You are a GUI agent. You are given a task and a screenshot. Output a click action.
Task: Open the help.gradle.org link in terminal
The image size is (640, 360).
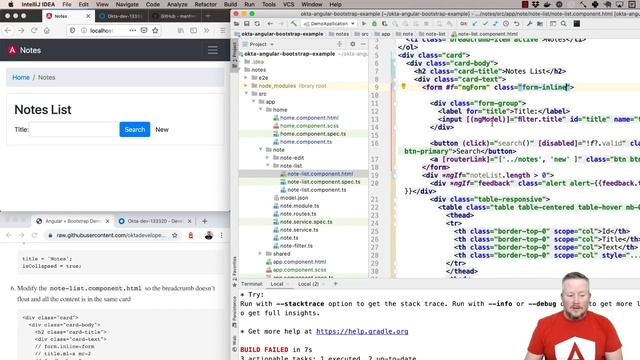(362, 331)
